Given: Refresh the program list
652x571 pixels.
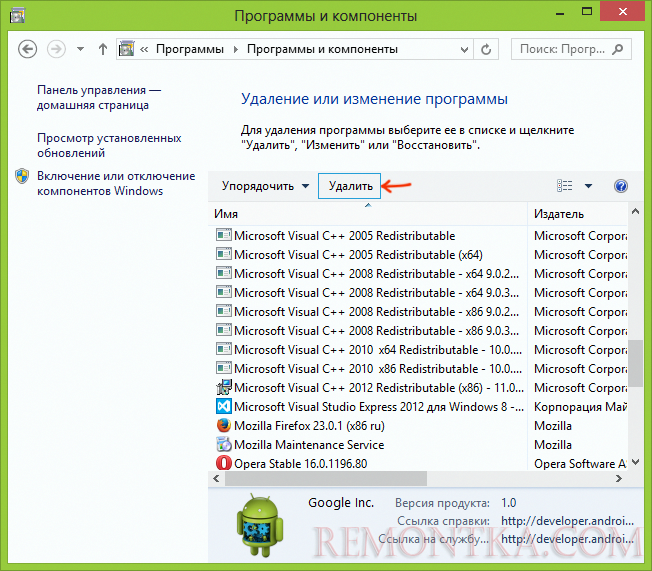Looking at the screenshot, I should 486,49.
